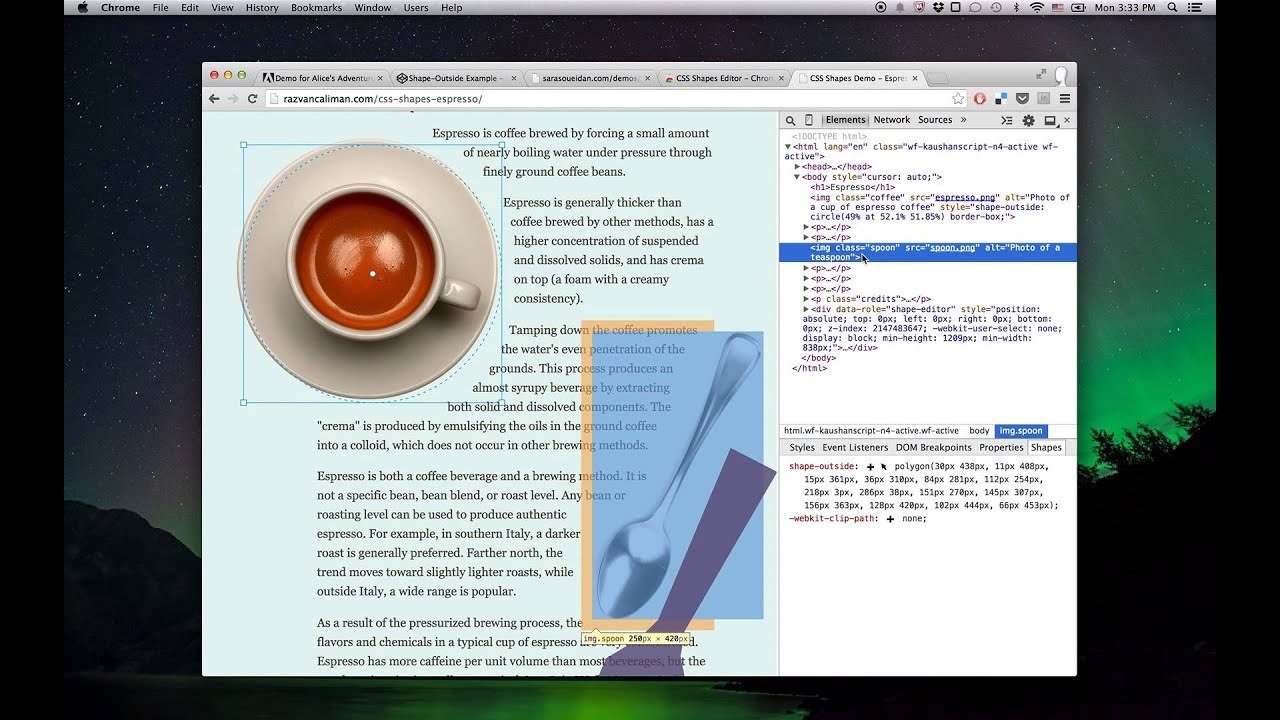Select html.wf-kaushanscript breadcrumb item
Screen dimensions: 1280x720
tap(870, 431)
